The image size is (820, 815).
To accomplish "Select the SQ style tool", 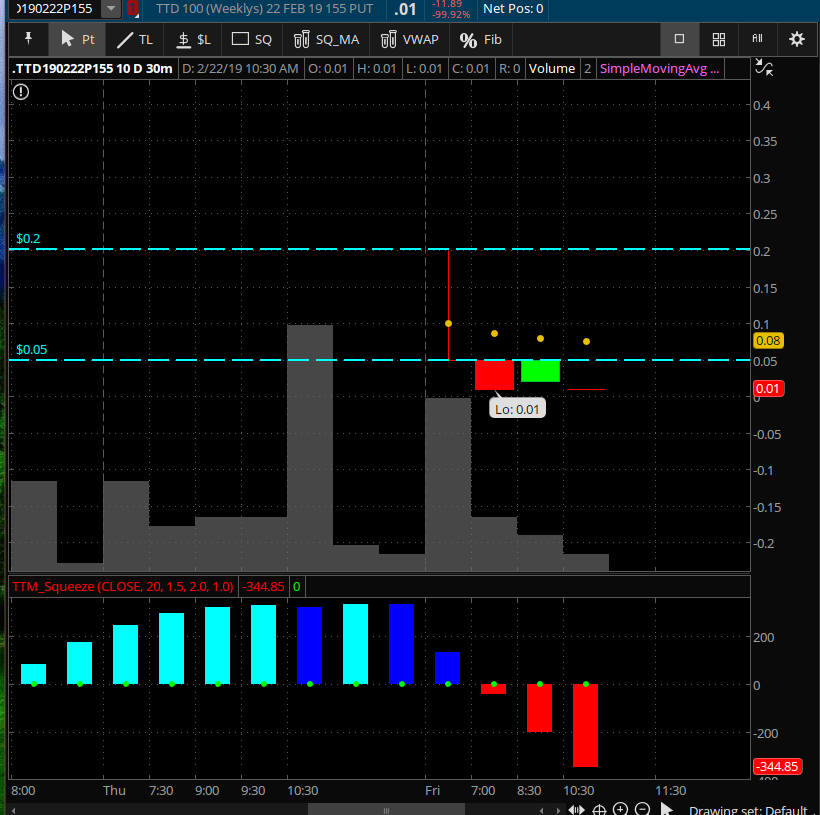I will 251,40.
